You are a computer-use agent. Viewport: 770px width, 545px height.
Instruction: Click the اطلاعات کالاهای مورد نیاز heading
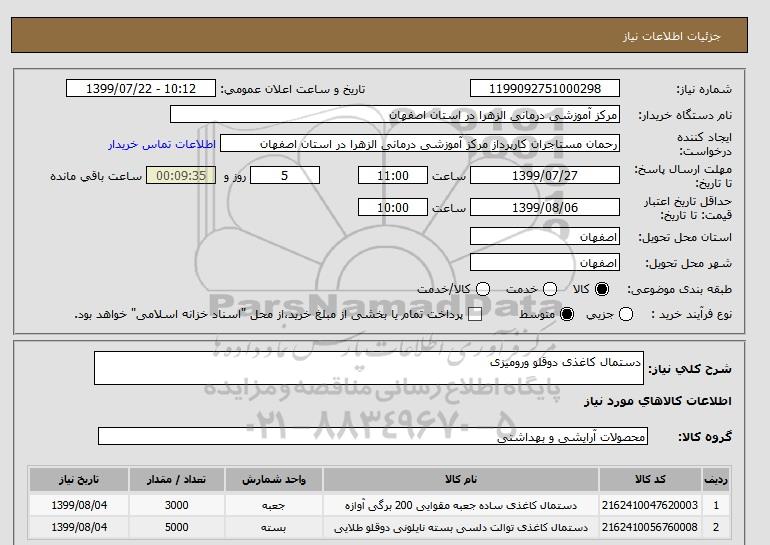click(658, 401)
